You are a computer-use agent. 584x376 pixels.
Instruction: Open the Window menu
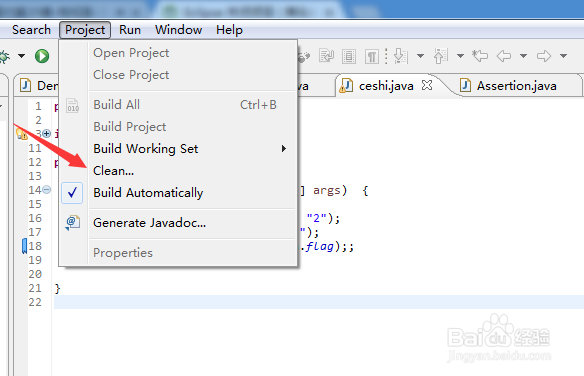(178, 30)
